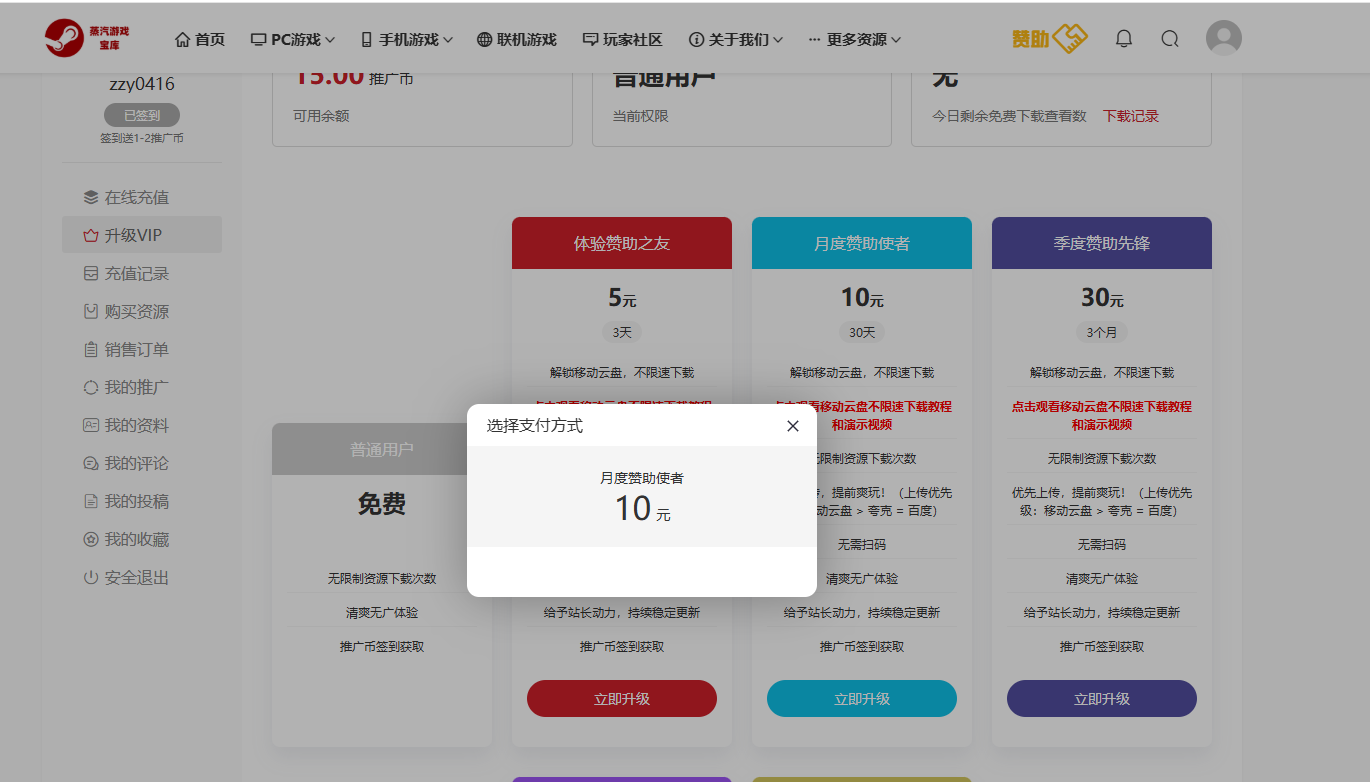1370x782 pixels.
Task: Click the 已签到 check-in badge
Action: tap(141, 115)
